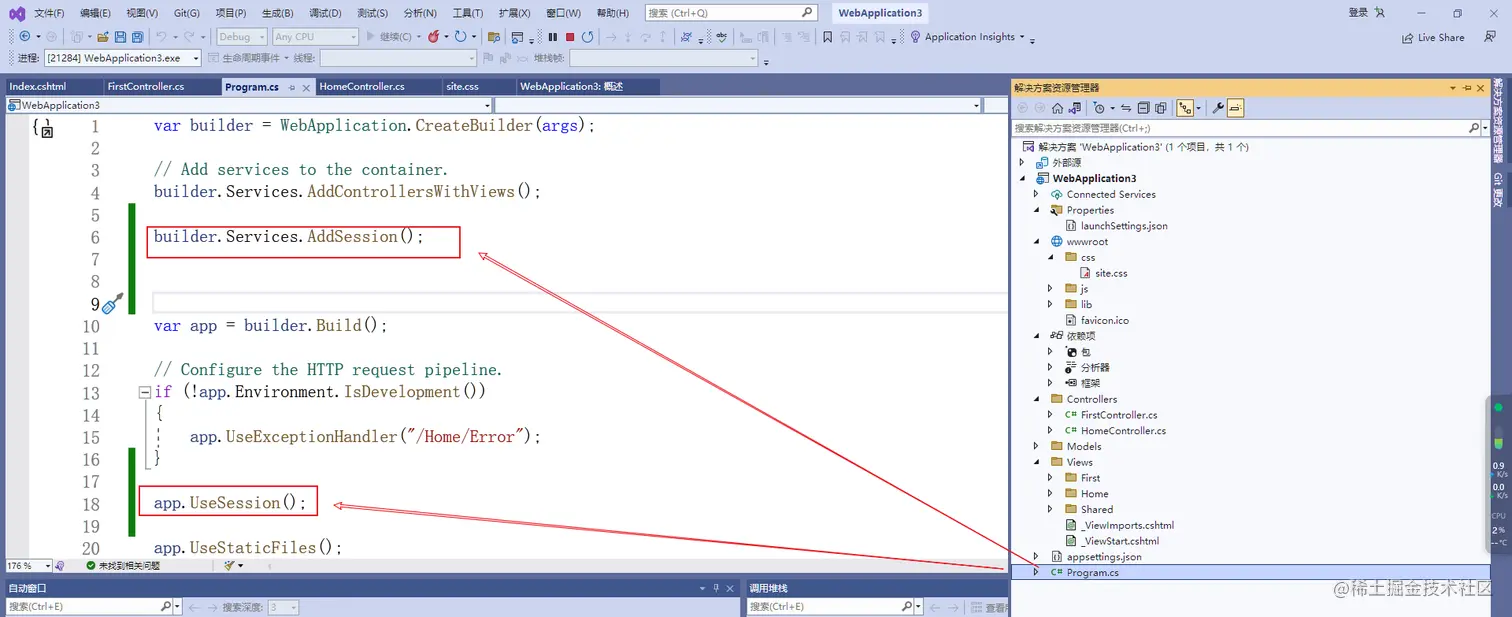
Task: Click the Home icon in Solution Explorer toolbar
Action: click(1057, 108)
